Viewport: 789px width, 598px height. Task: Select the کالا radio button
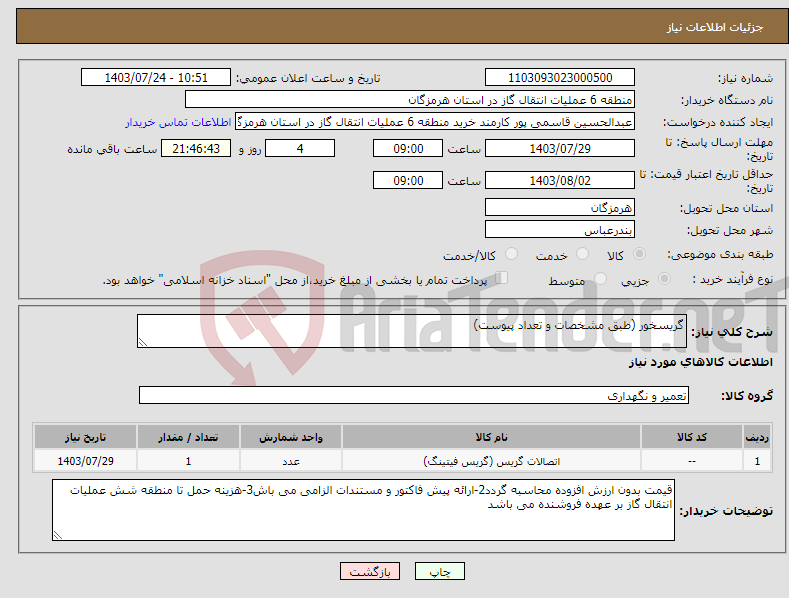640,254
